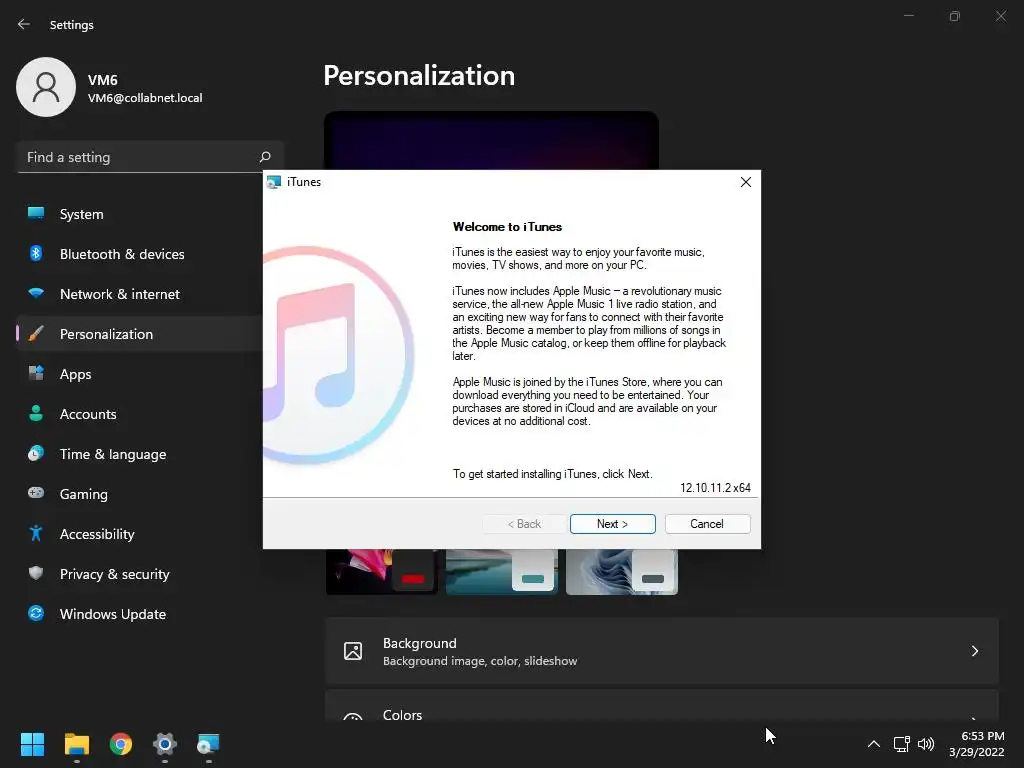Click the Personalization page heading

(419, 76)
